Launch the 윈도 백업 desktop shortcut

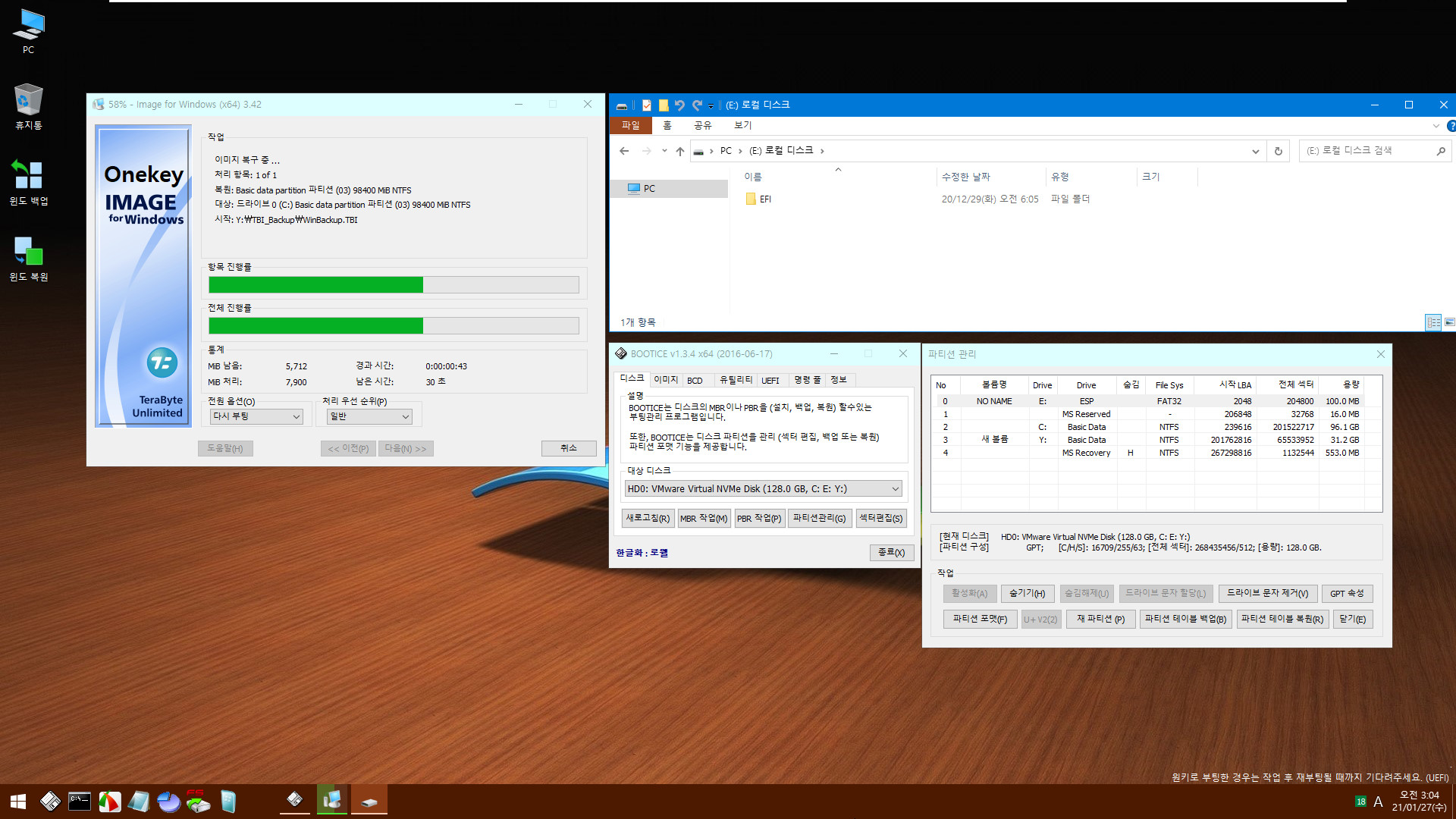click(x=28, y=182)
